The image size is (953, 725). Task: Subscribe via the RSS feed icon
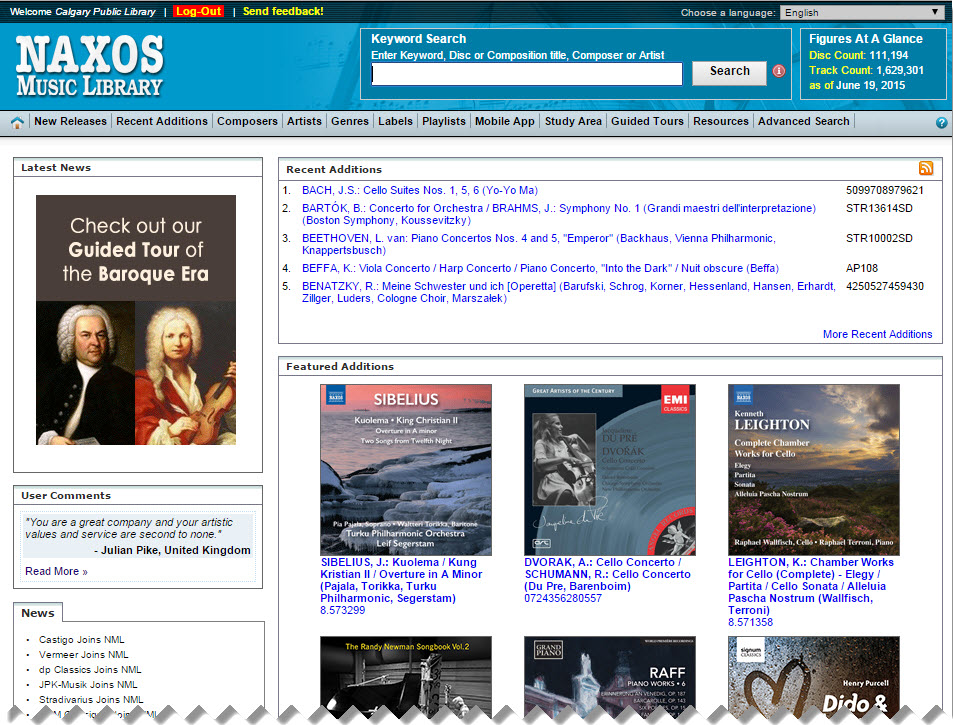pyautogui.click(x=926, y=168)
